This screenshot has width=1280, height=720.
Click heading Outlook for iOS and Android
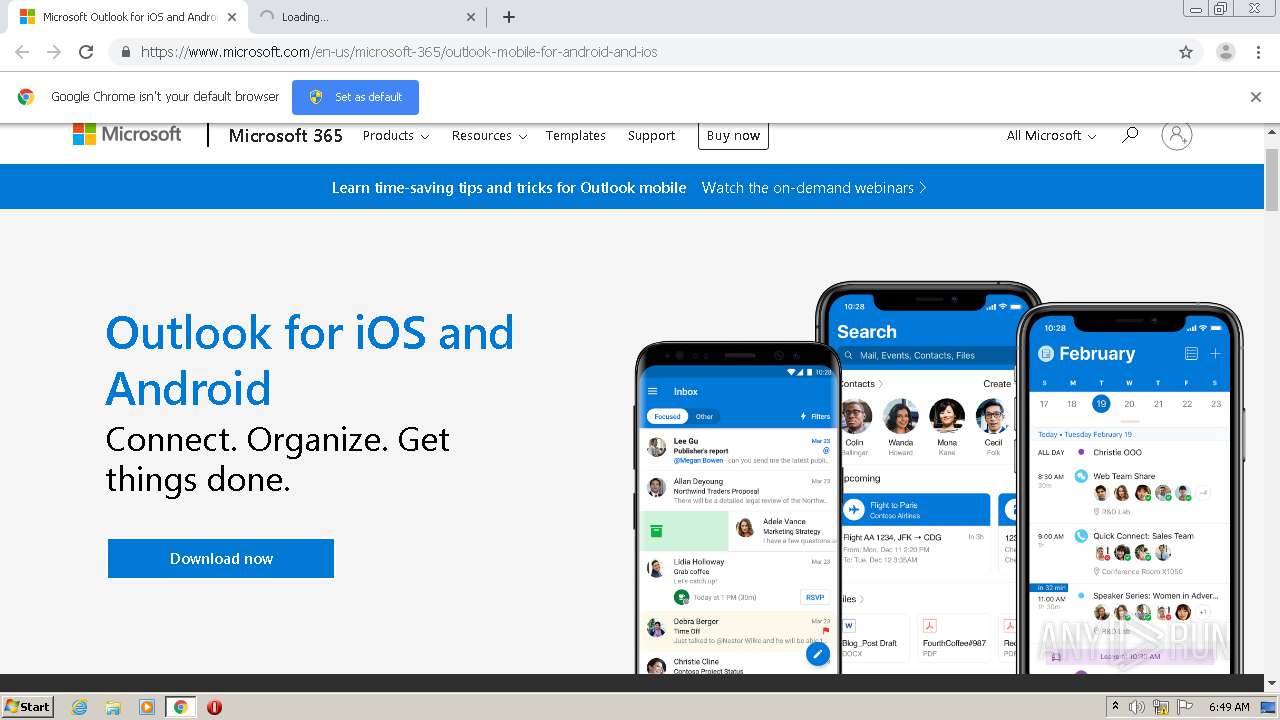pyautogui.click(x=310, y=360)
